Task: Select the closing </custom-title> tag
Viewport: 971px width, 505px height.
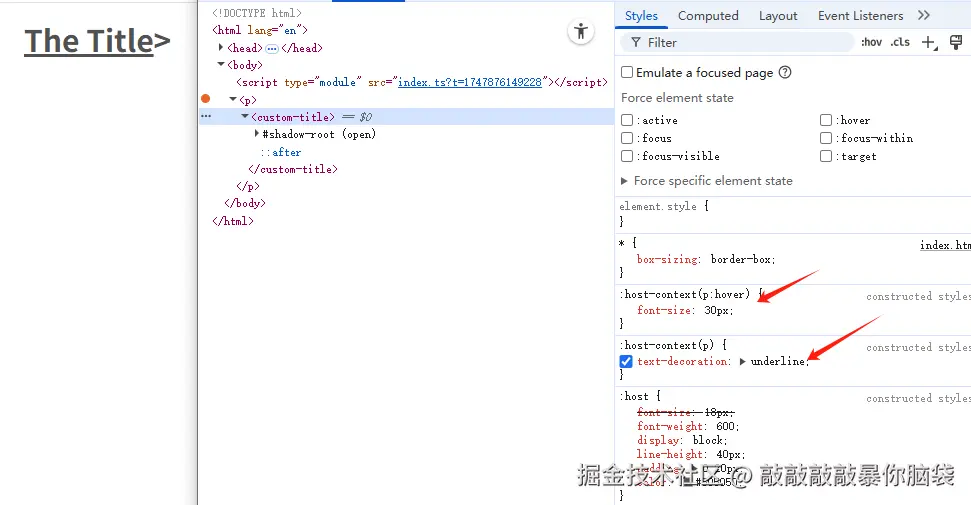Action: coord(293,169)
